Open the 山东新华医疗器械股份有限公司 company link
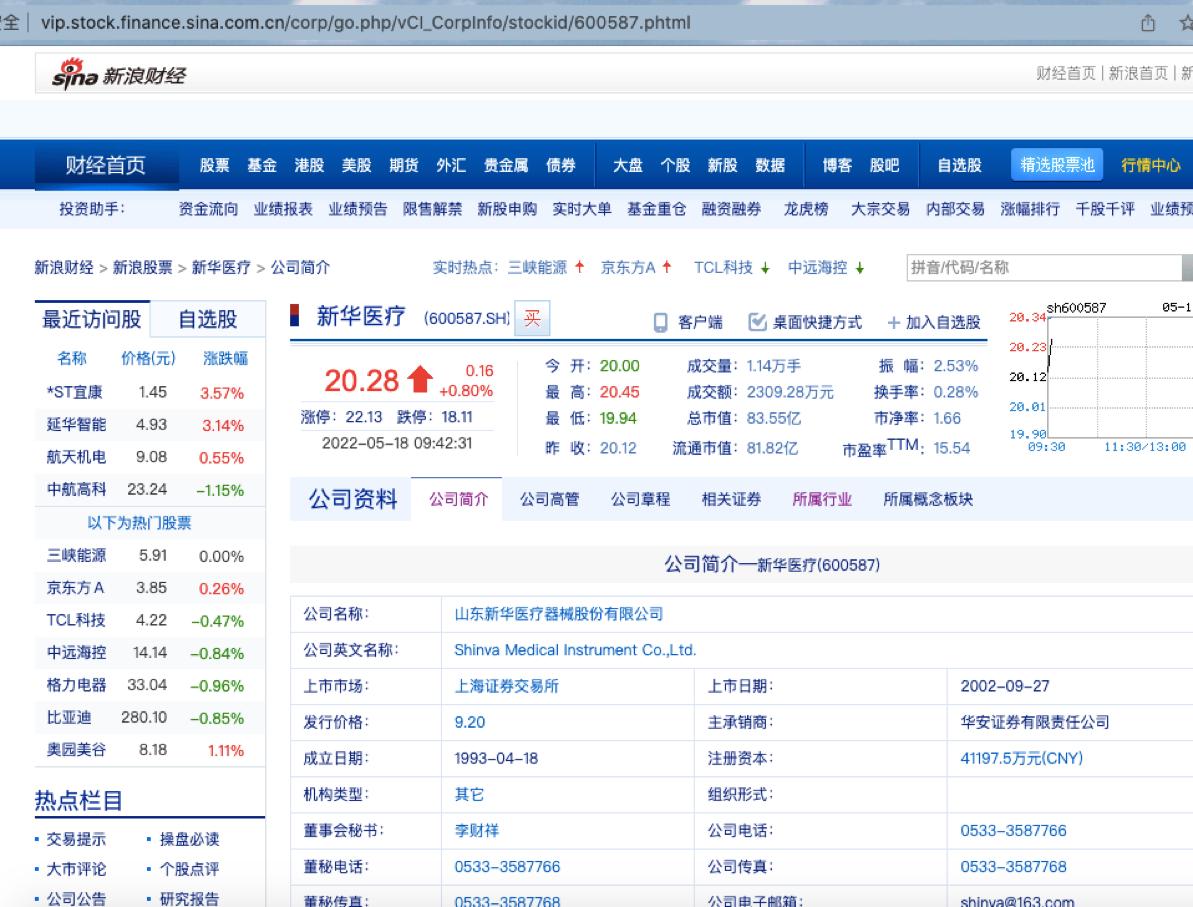Screen dimensions: 1193x907 coord(556,613)
